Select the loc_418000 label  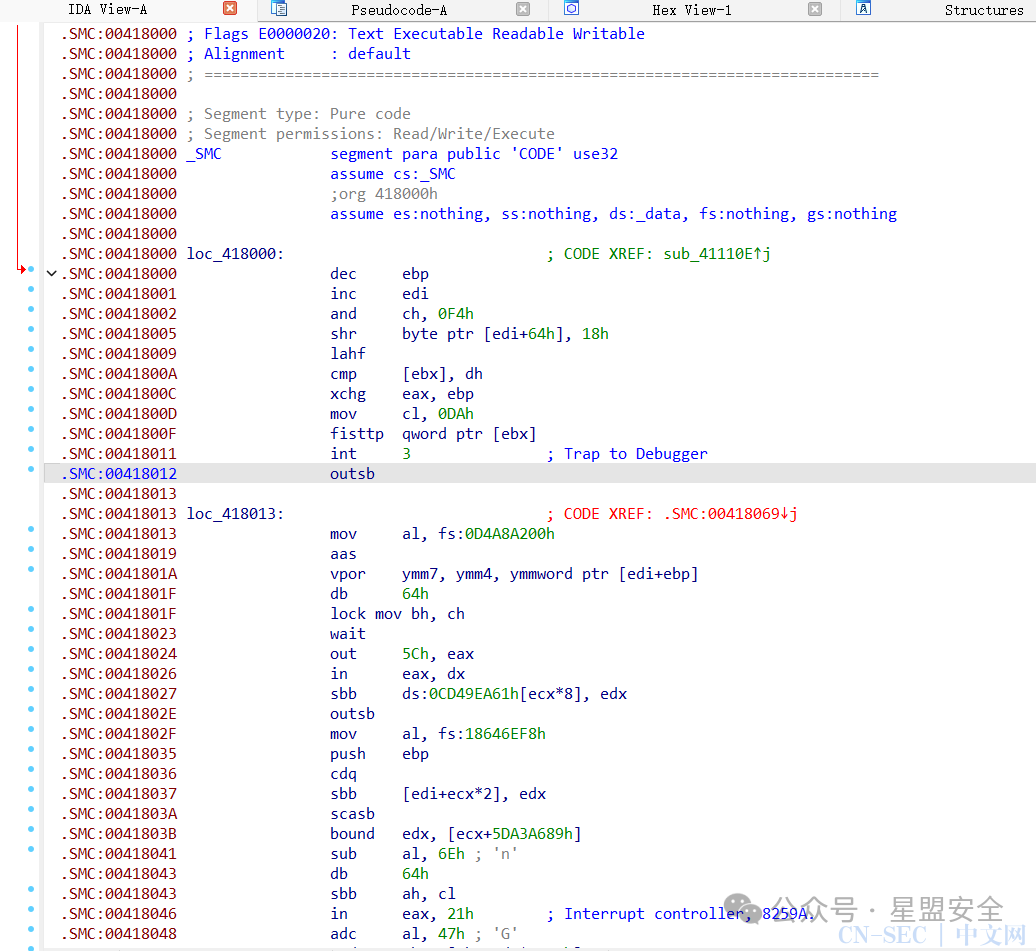(x=235, y=254)
